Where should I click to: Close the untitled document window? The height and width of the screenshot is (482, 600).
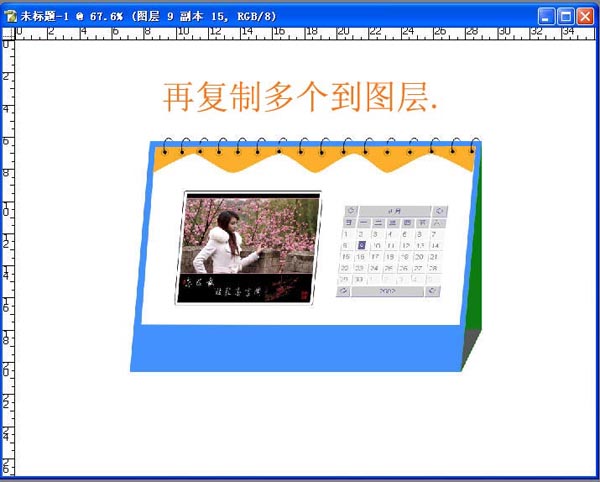(585, 16)
